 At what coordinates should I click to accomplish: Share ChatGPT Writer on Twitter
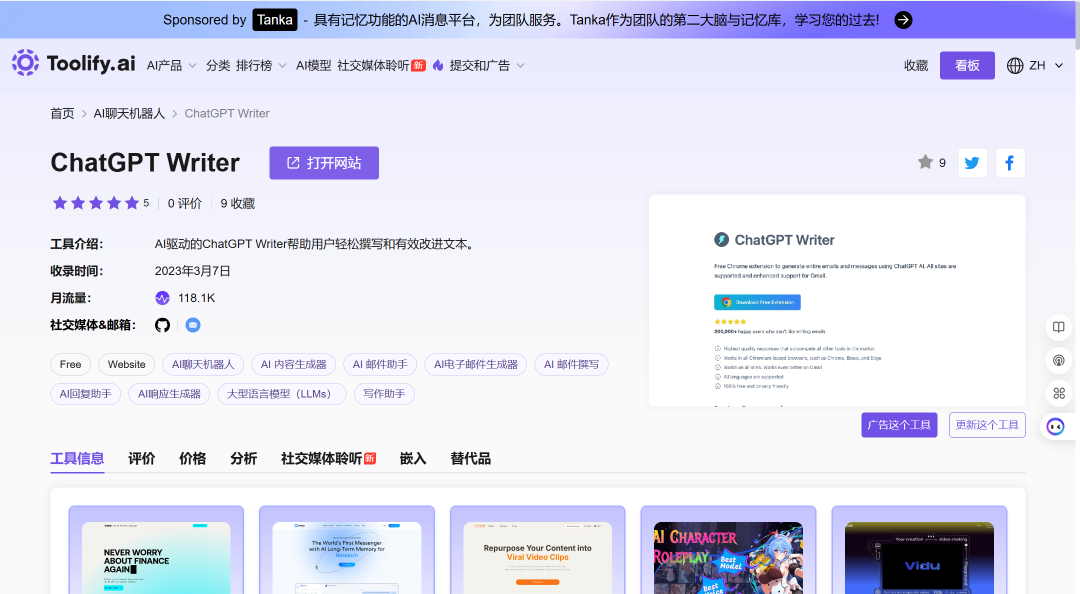pos(973,163)
